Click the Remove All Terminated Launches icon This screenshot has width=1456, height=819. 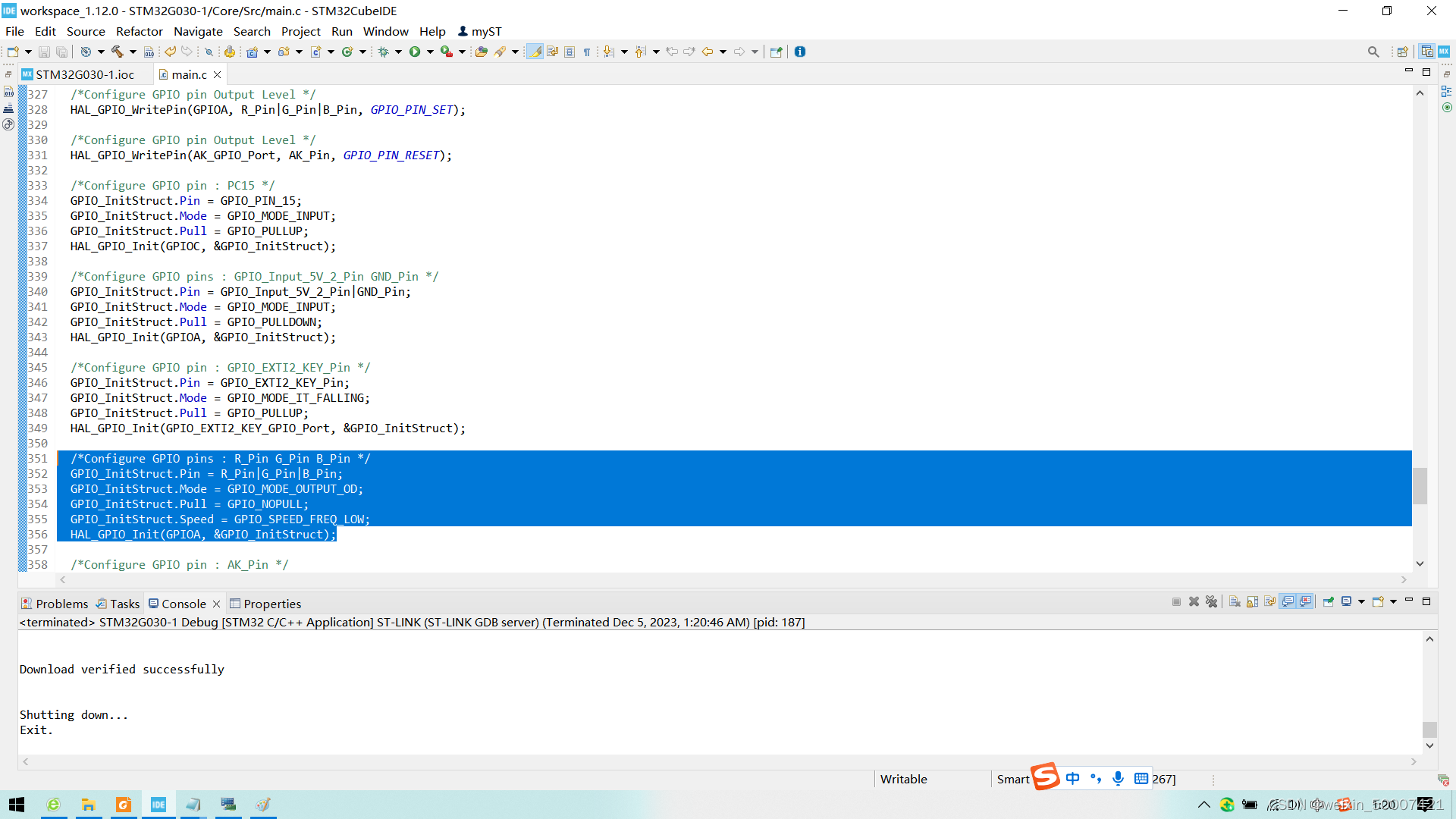[x=1211, y=601]
